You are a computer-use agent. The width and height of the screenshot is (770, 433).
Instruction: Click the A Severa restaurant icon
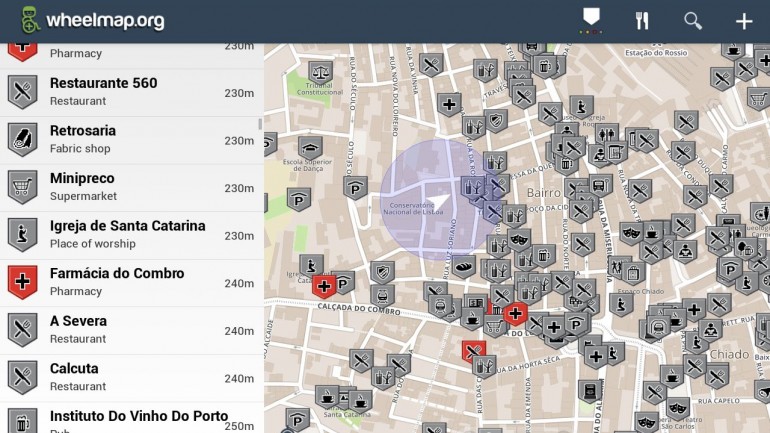click(23, 330)
